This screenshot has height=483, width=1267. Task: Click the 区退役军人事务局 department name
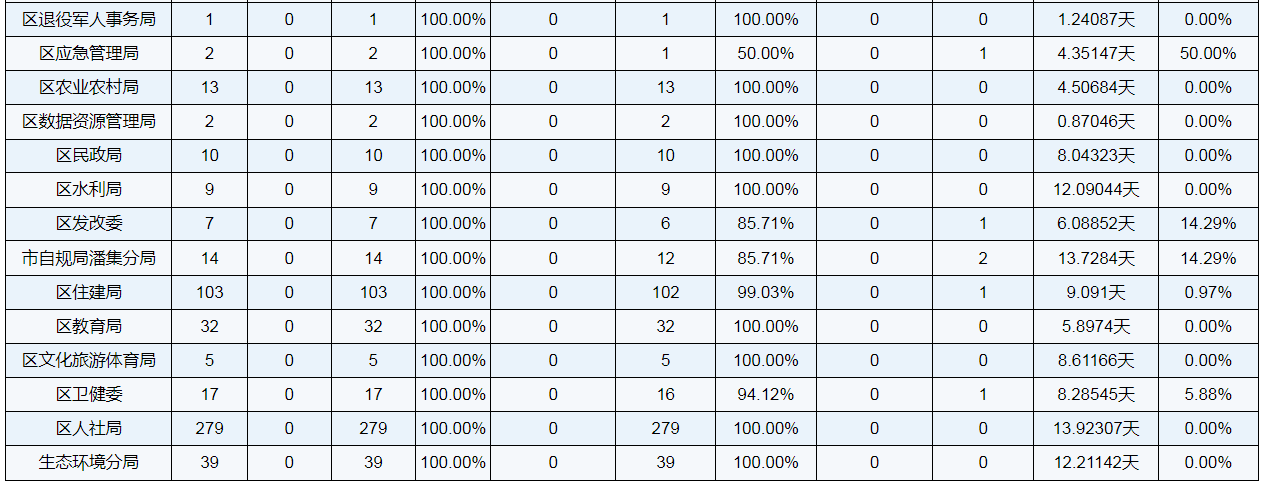pos(89,19)
